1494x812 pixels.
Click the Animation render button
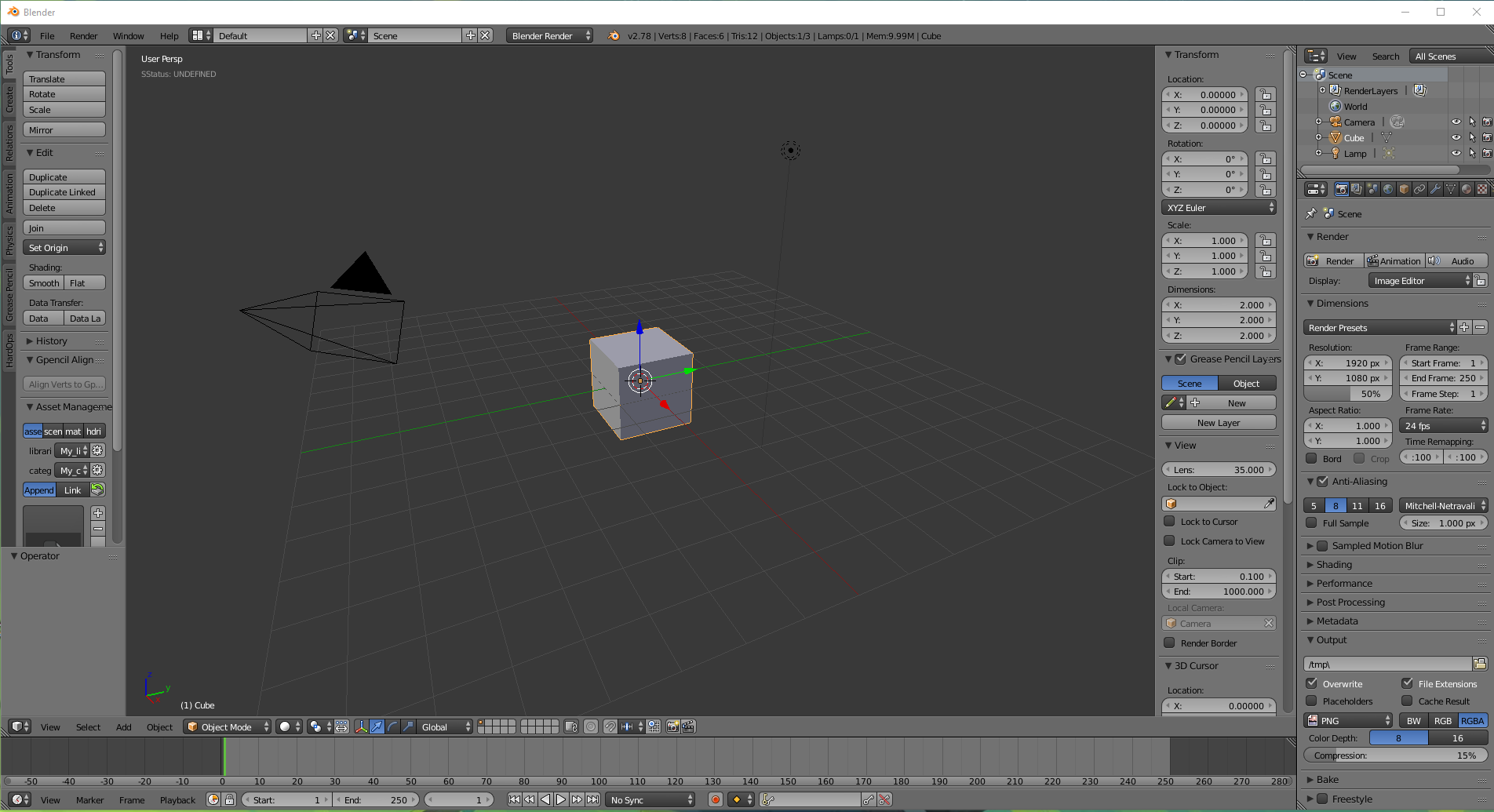[1394, 260]
